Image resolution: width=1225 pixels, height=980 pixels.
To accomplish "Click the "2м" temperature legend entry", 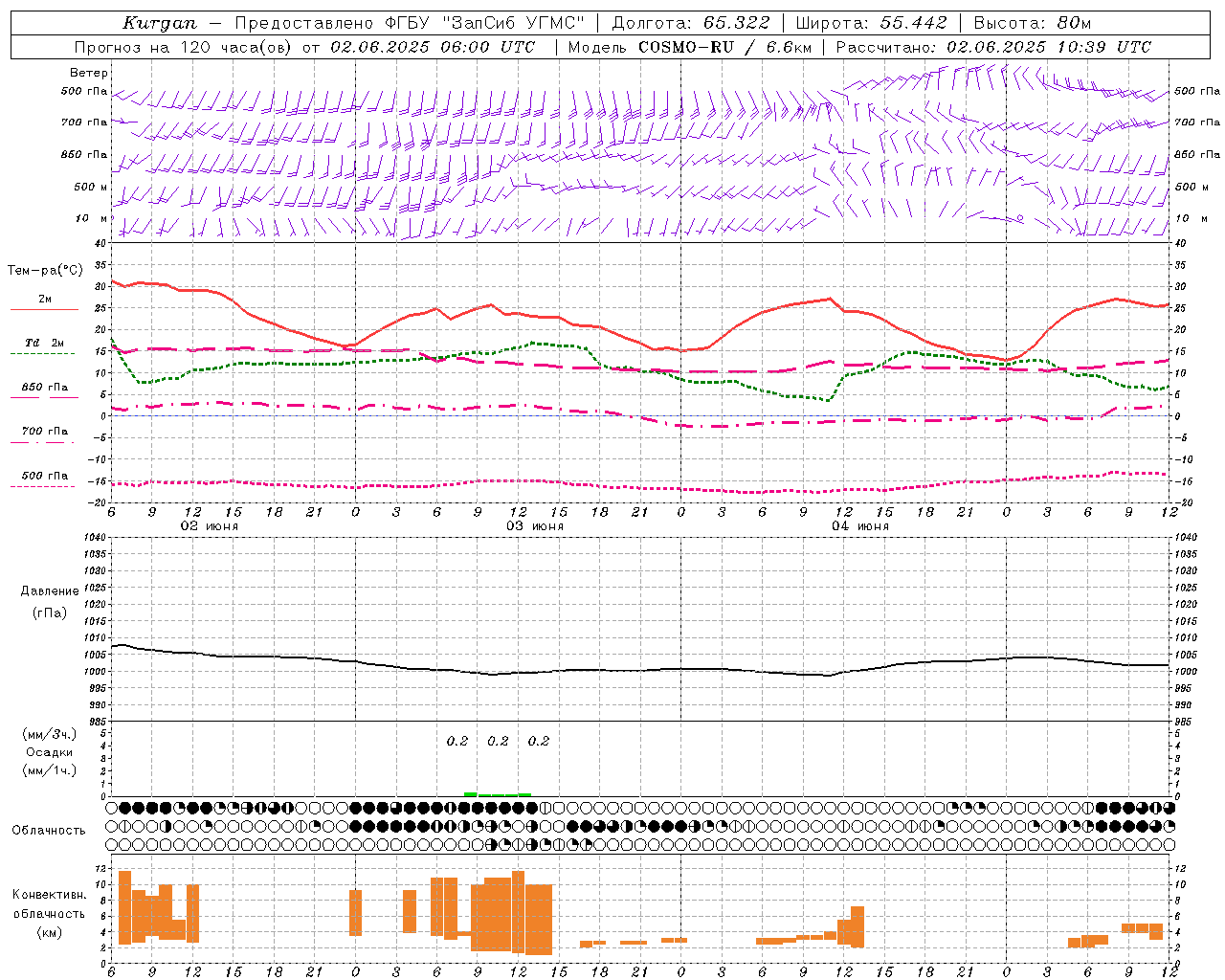I will coord(45,300).
